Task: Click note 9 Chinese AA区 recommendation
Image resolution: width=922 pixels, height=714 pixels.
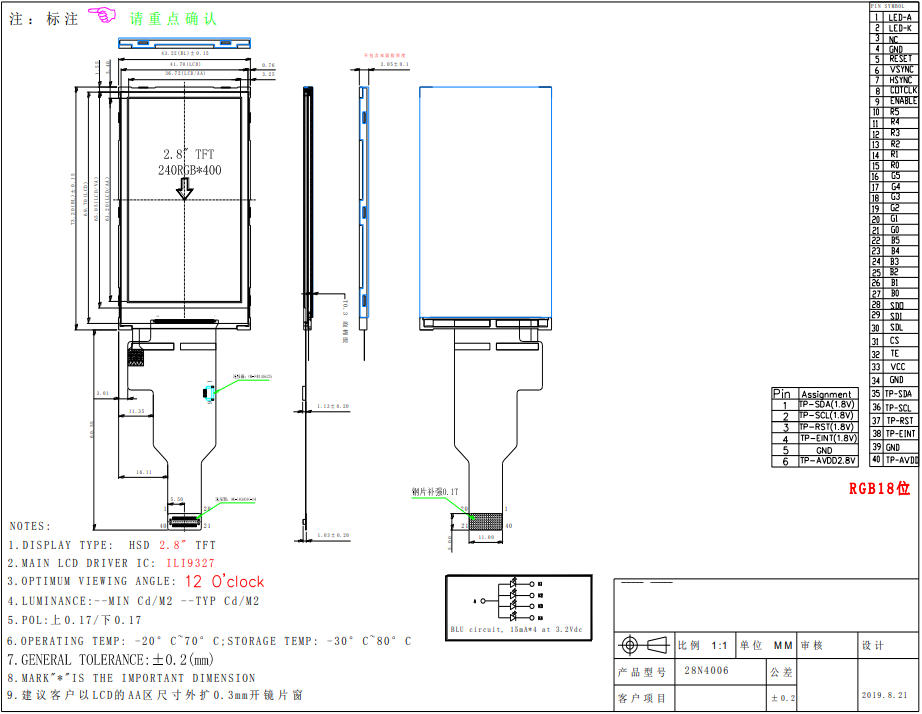Action: pos(155,695)
